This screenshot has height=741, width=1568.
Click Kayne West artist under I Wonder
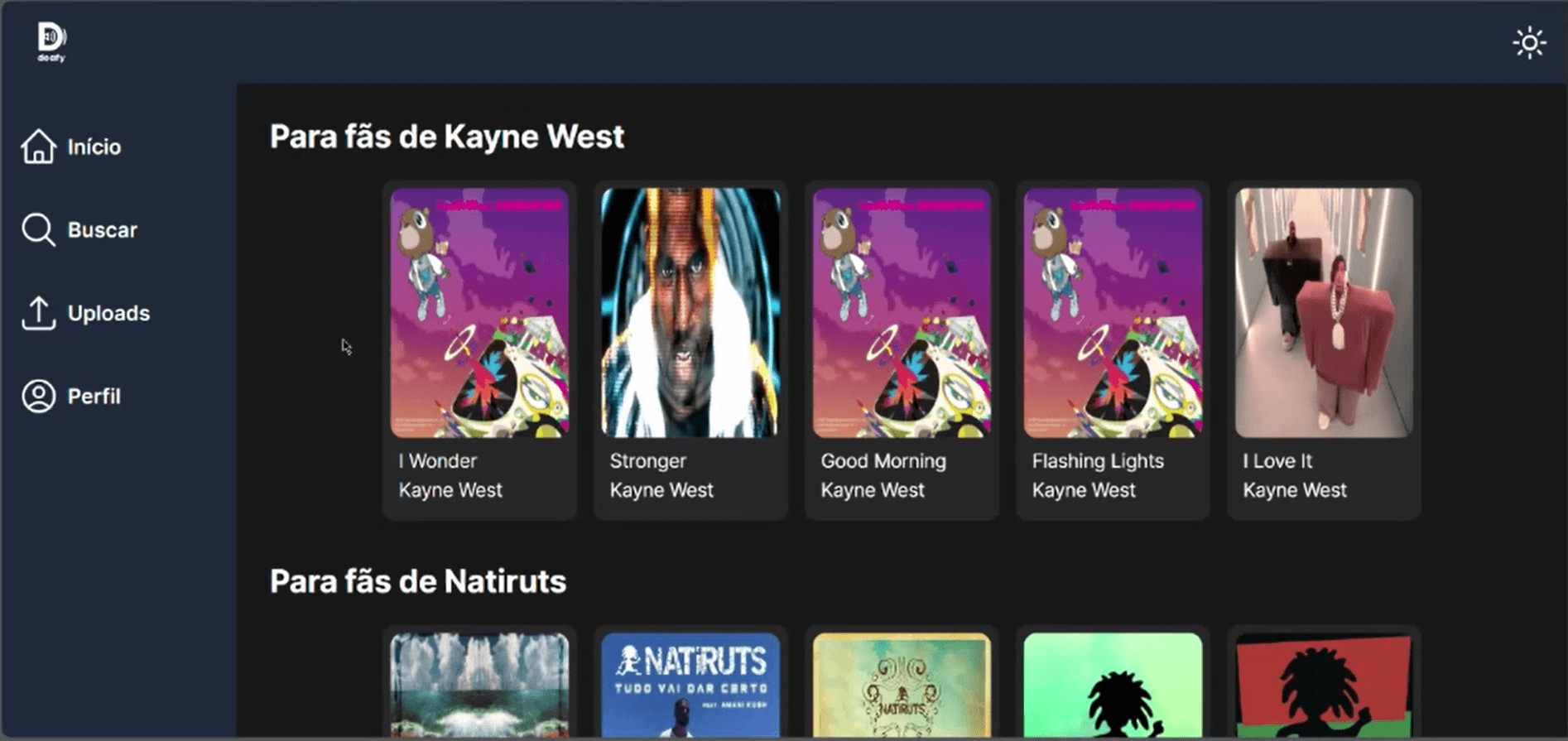click(450, 490)
